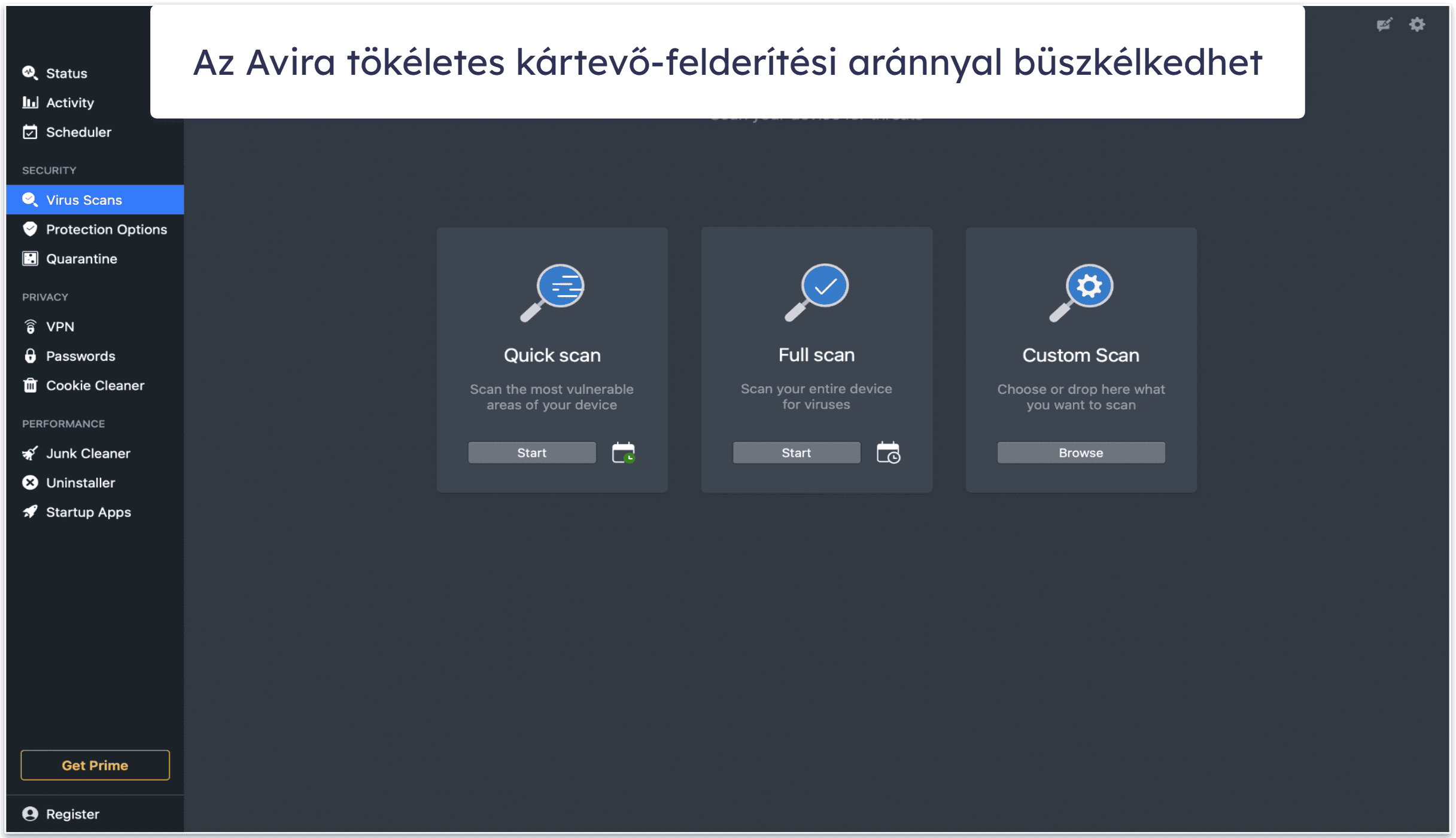Image resolution: width=1456 pixels, height=838 pixels.
Task: Click the Custom Scan gear magnifier illustration
Action: tap(1081, 293)
